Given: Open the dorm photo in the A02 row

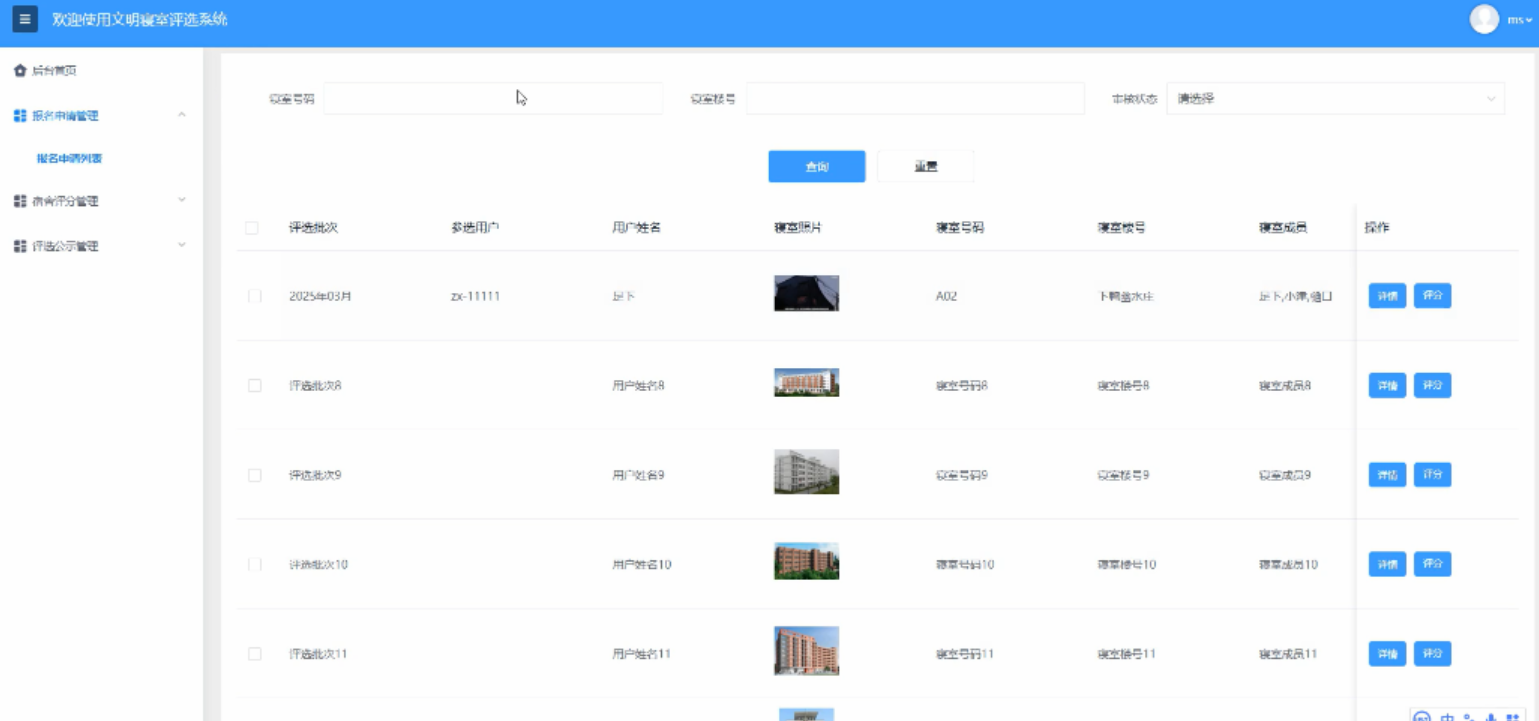Looking at the screenshot, I should (x=806, y=294).
